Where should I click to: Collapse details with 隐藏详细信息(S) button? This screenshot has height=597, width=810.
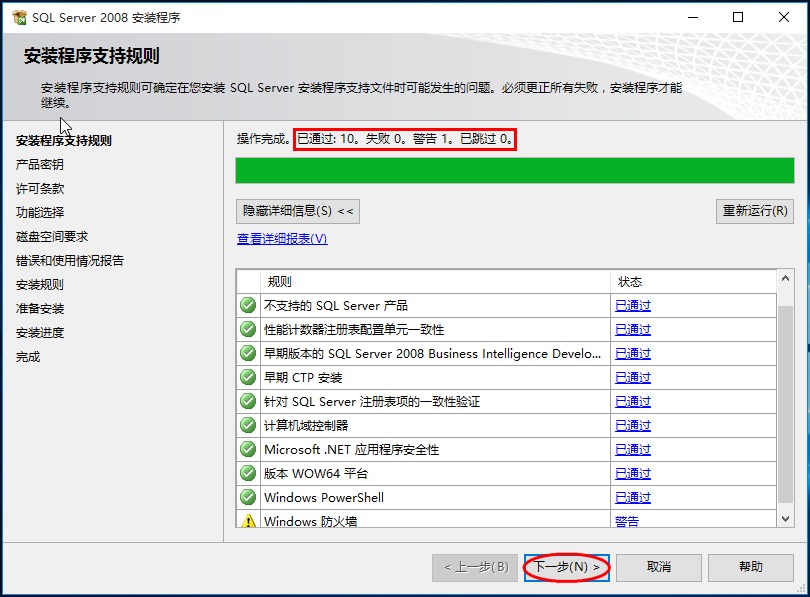[298, 211]
